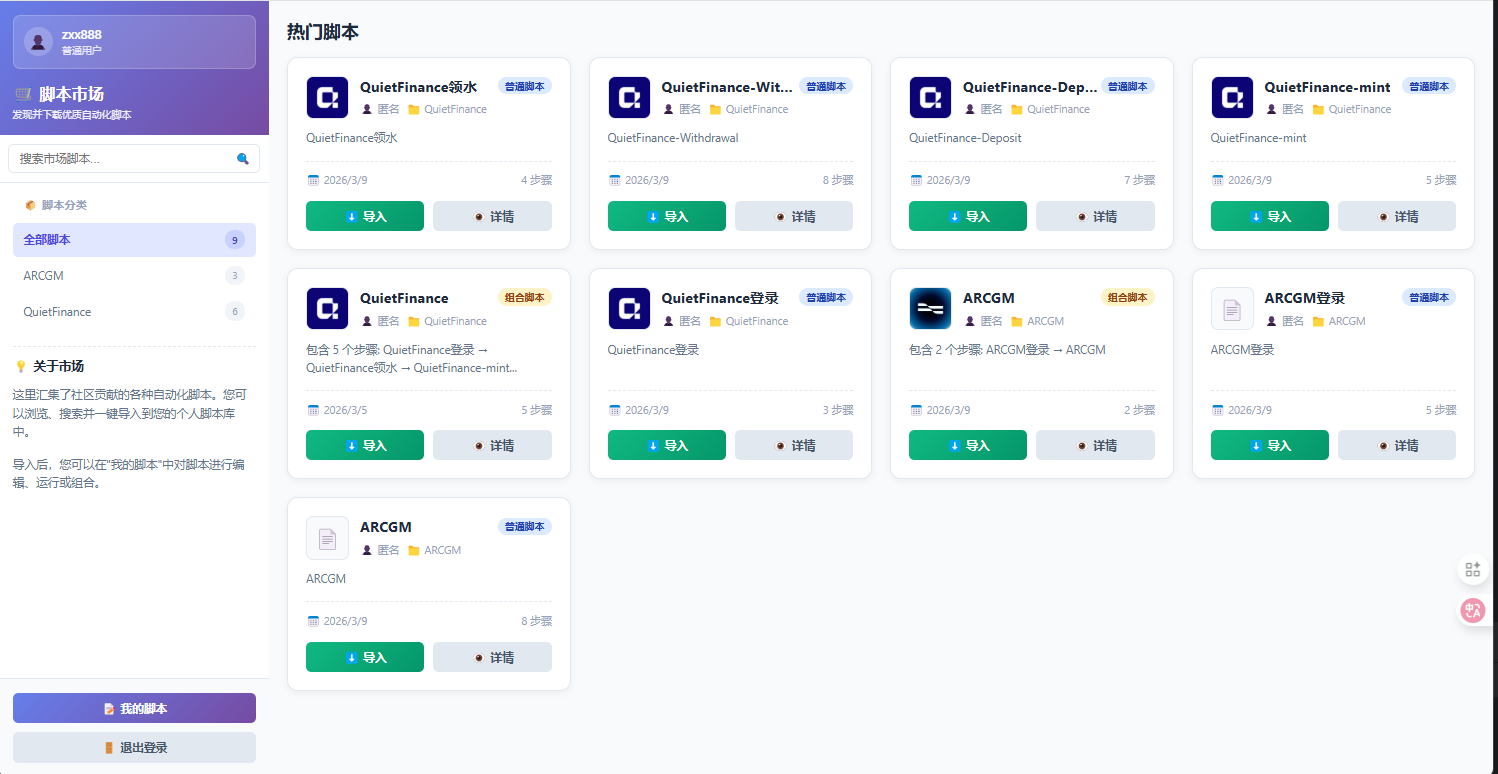This screenshot has width=1498, height=774.
Task: Click the ARCGM combo script logo icon
Action: click(x=930, y=309)
